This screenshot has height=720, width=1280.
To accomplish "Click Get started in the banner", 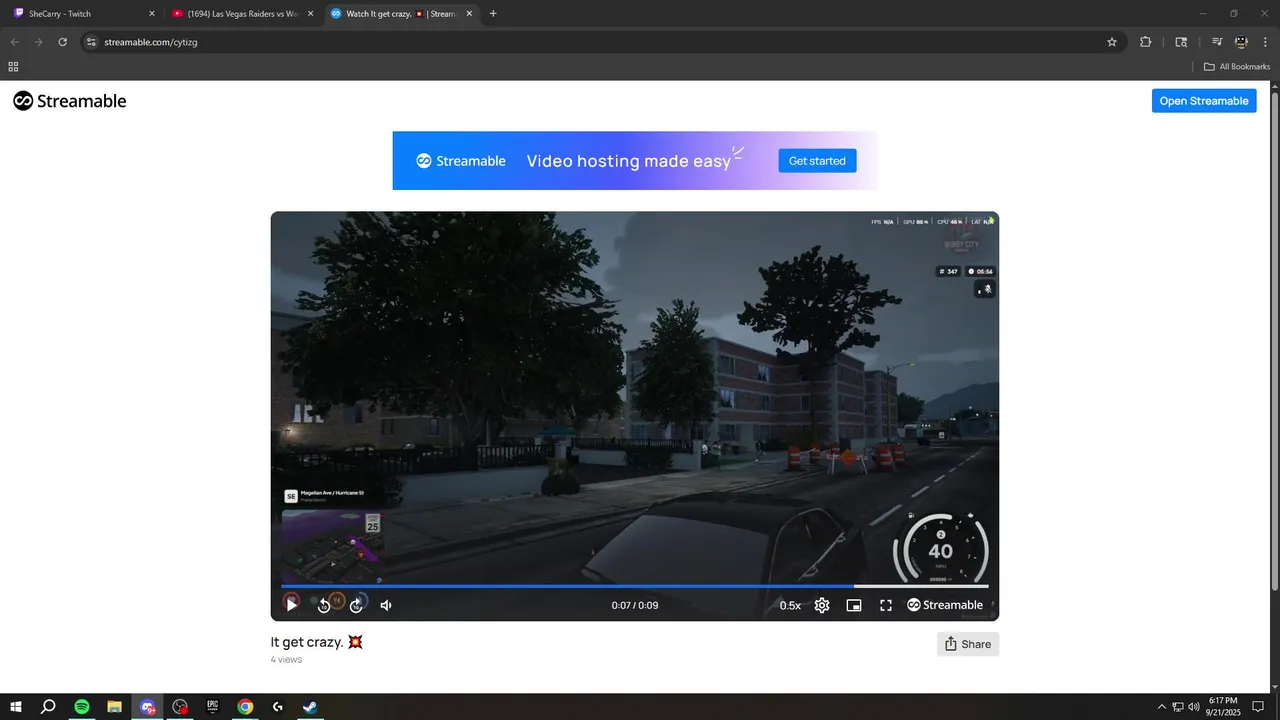I will pyautogui.click(x=817, y=161).
